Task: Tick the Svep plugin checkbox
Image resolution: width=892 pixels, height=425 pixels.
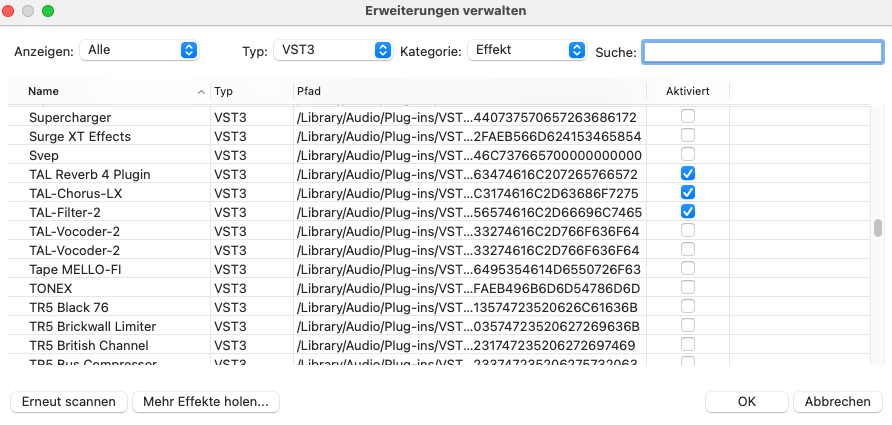Action: pos(688,154)
